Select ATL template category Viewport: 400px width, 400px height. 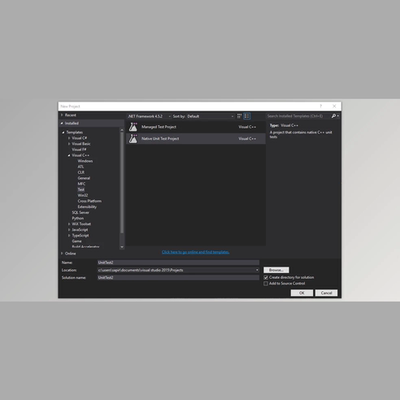(81, 167)
